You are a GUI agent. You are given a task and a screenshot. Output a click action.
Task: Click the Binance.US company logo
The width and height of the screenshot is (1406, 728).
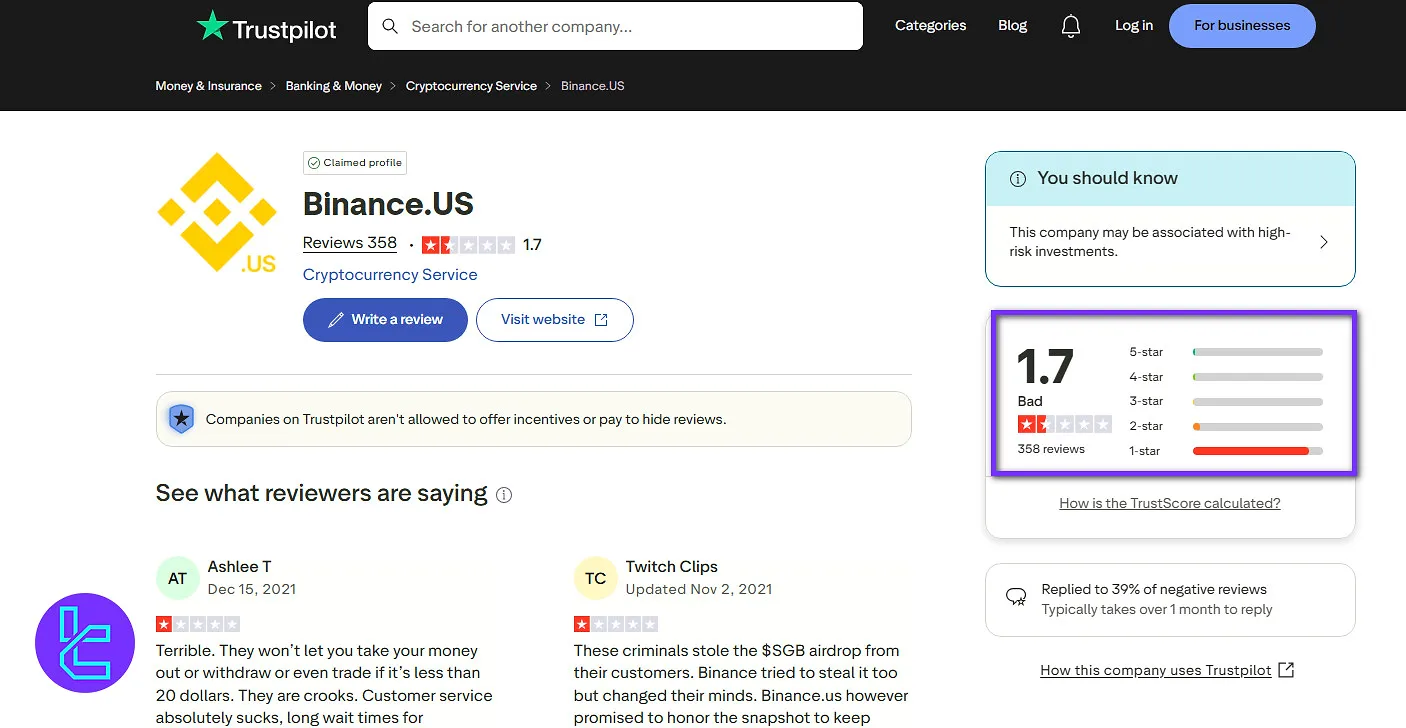click(217, 212)
